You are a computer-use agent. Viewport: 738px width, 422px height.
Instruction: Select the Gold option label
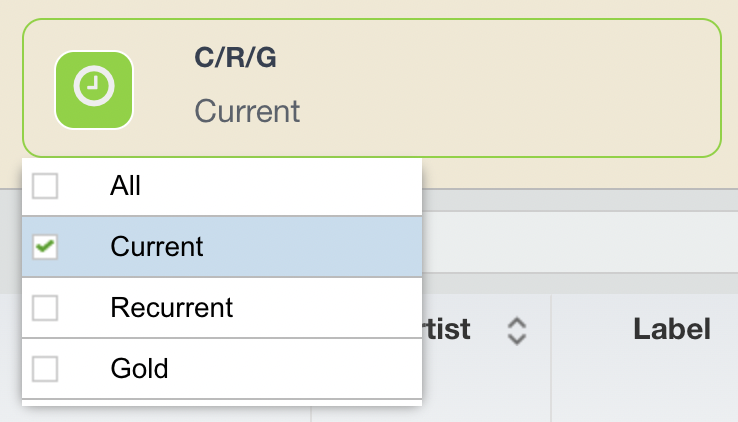tap(139, 368)
